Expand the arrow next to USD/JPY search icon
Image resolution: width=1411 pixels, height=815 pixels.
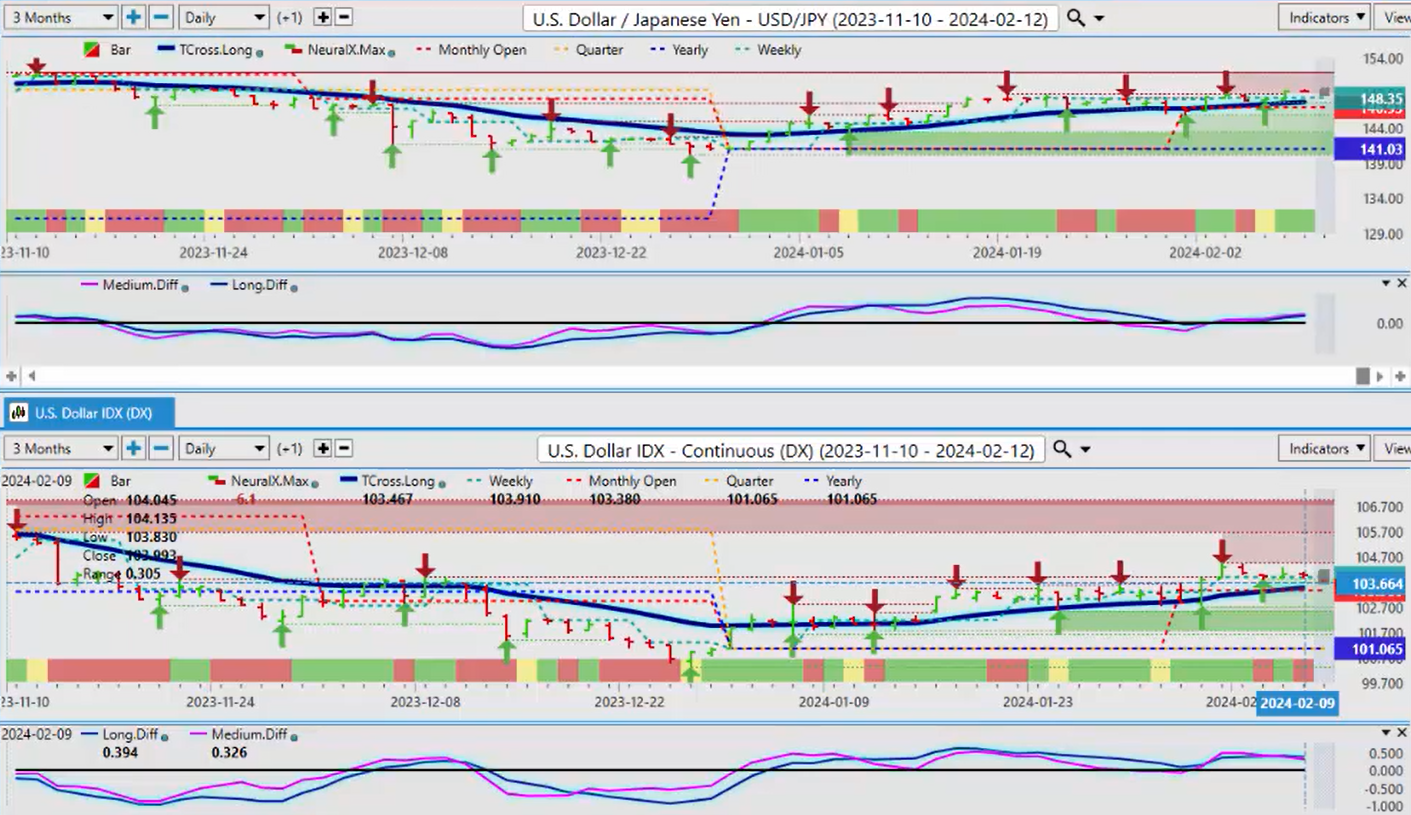click(x=1099, y=19)
